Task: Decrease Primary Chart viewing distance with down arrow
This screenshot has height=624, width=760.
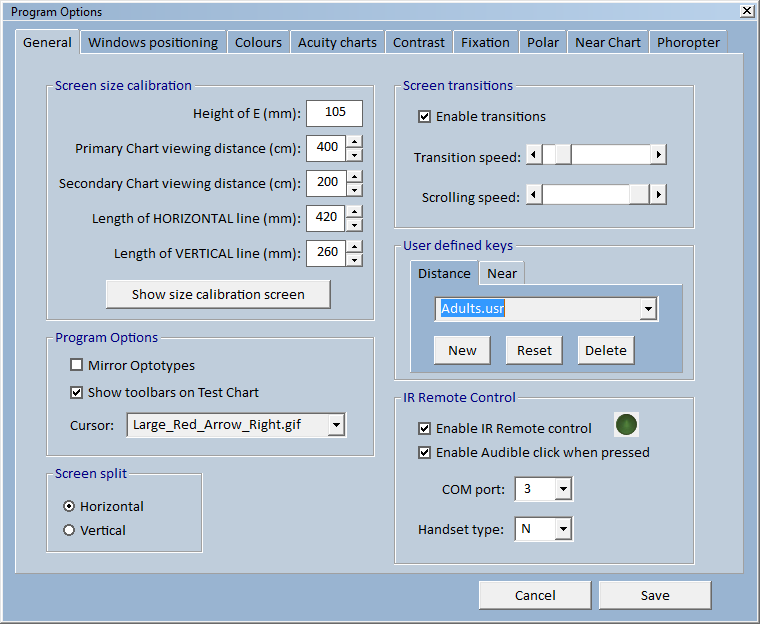Action: click(355, 155)
